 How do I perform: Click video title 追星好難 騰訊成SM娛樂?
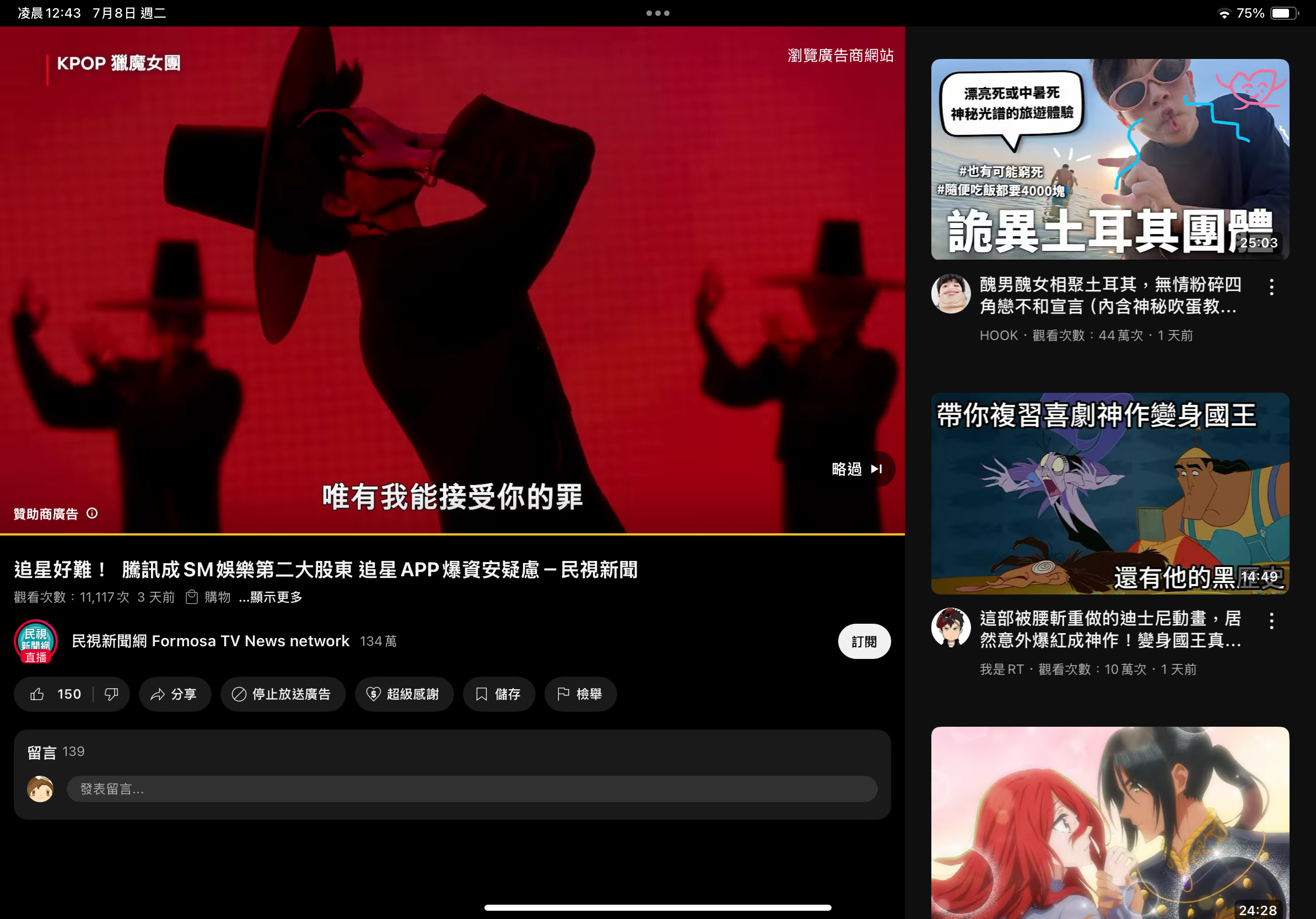(x=326, y=570)
